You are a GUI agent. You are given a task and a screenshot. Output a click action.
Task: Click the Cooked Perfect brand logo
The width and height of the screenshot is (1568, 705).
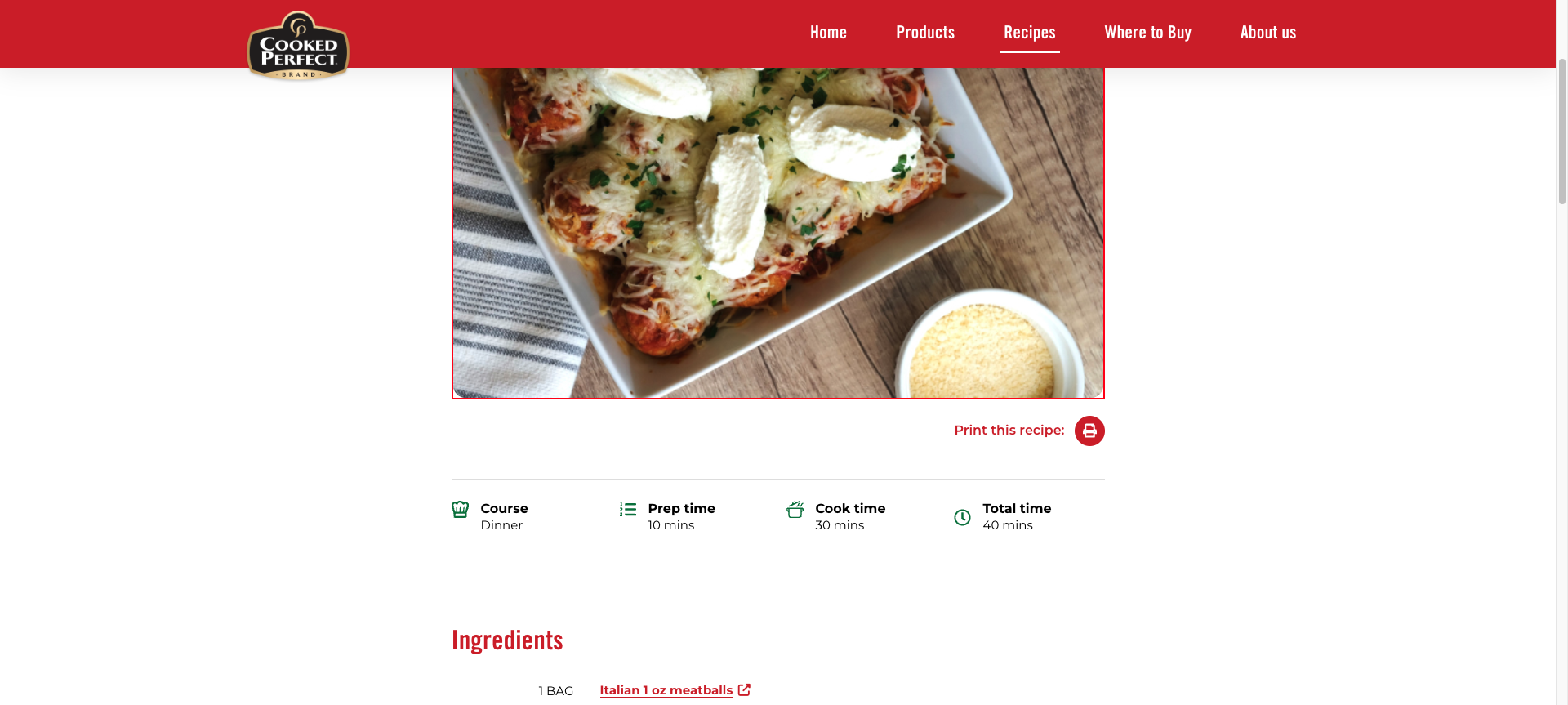298,46
